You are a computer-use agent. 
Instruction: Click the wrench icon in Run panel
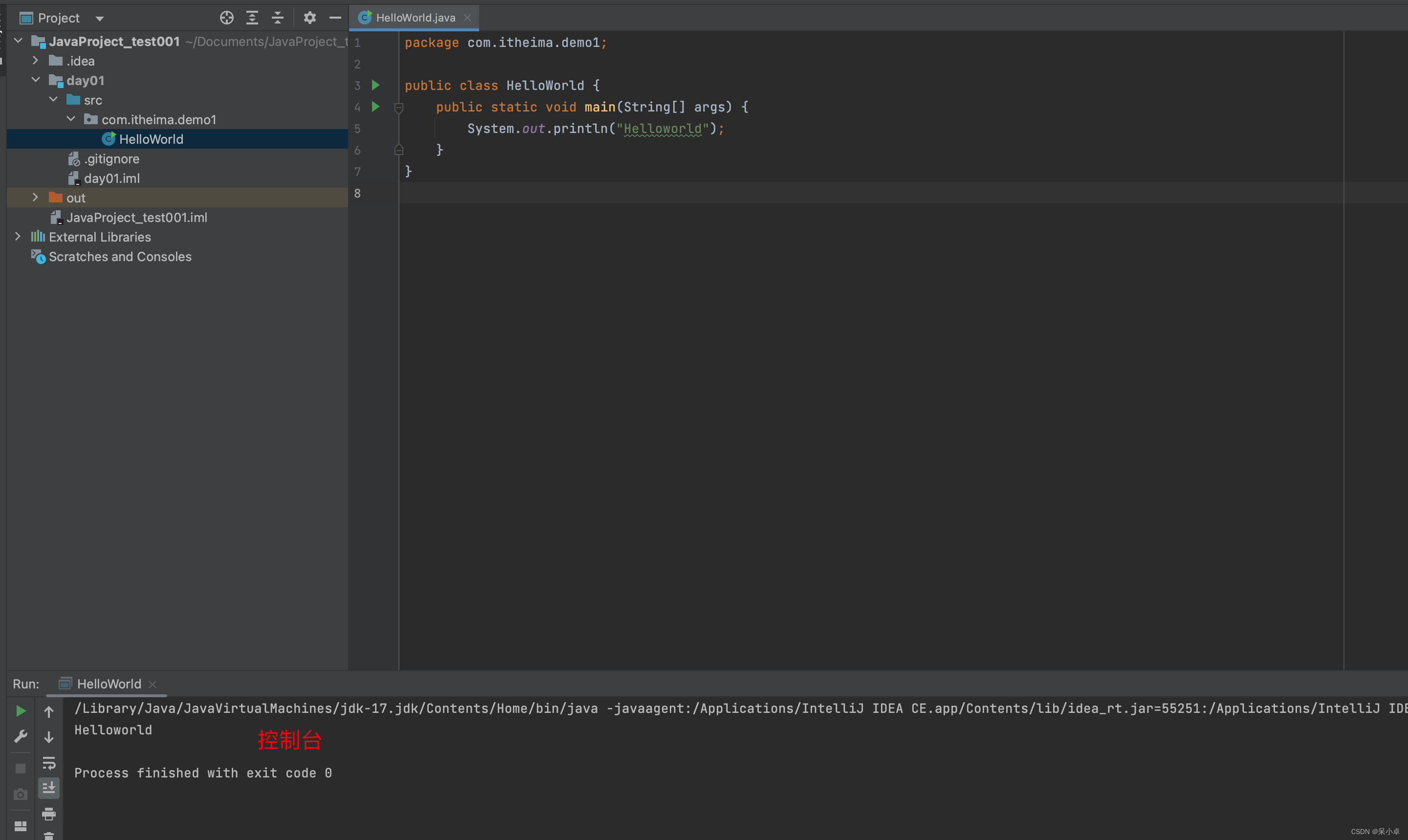point(21,736)
